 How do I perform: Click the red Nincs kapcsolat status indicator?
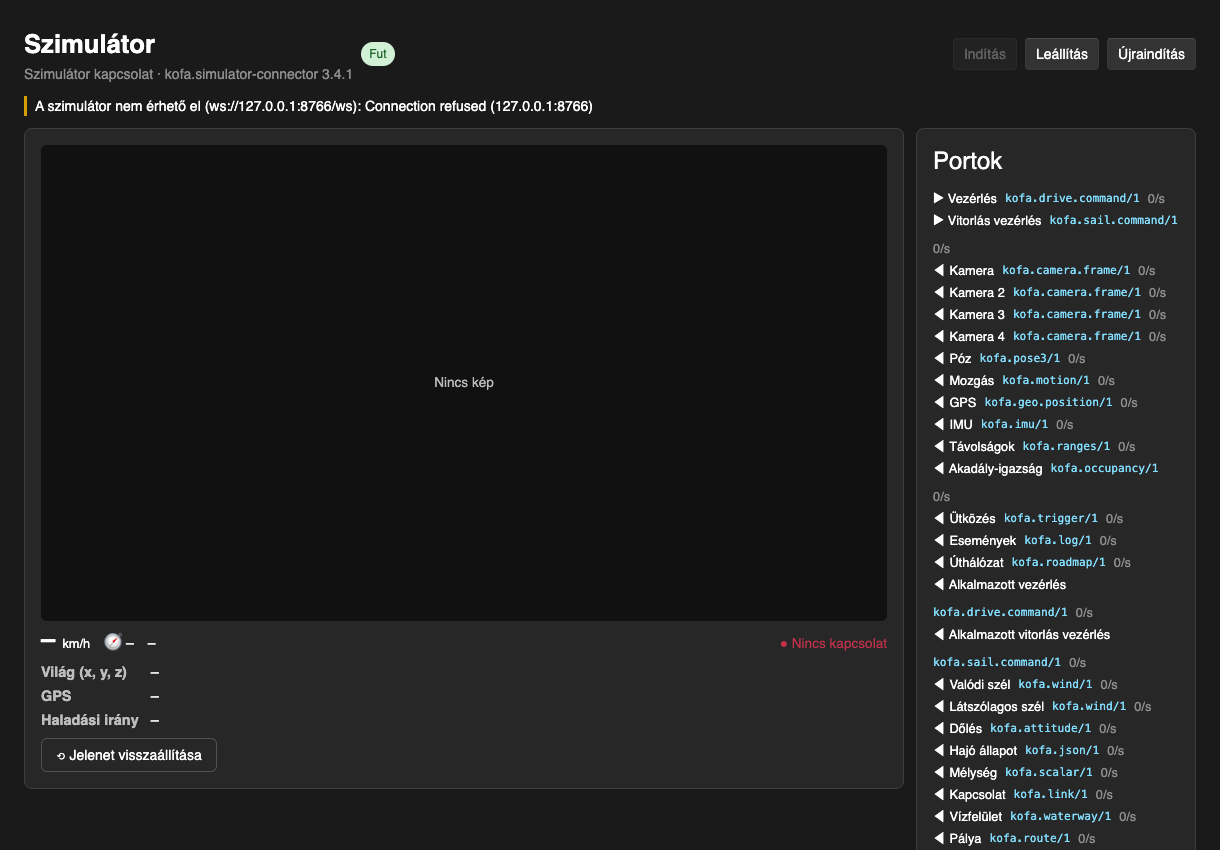coord(833,643)
